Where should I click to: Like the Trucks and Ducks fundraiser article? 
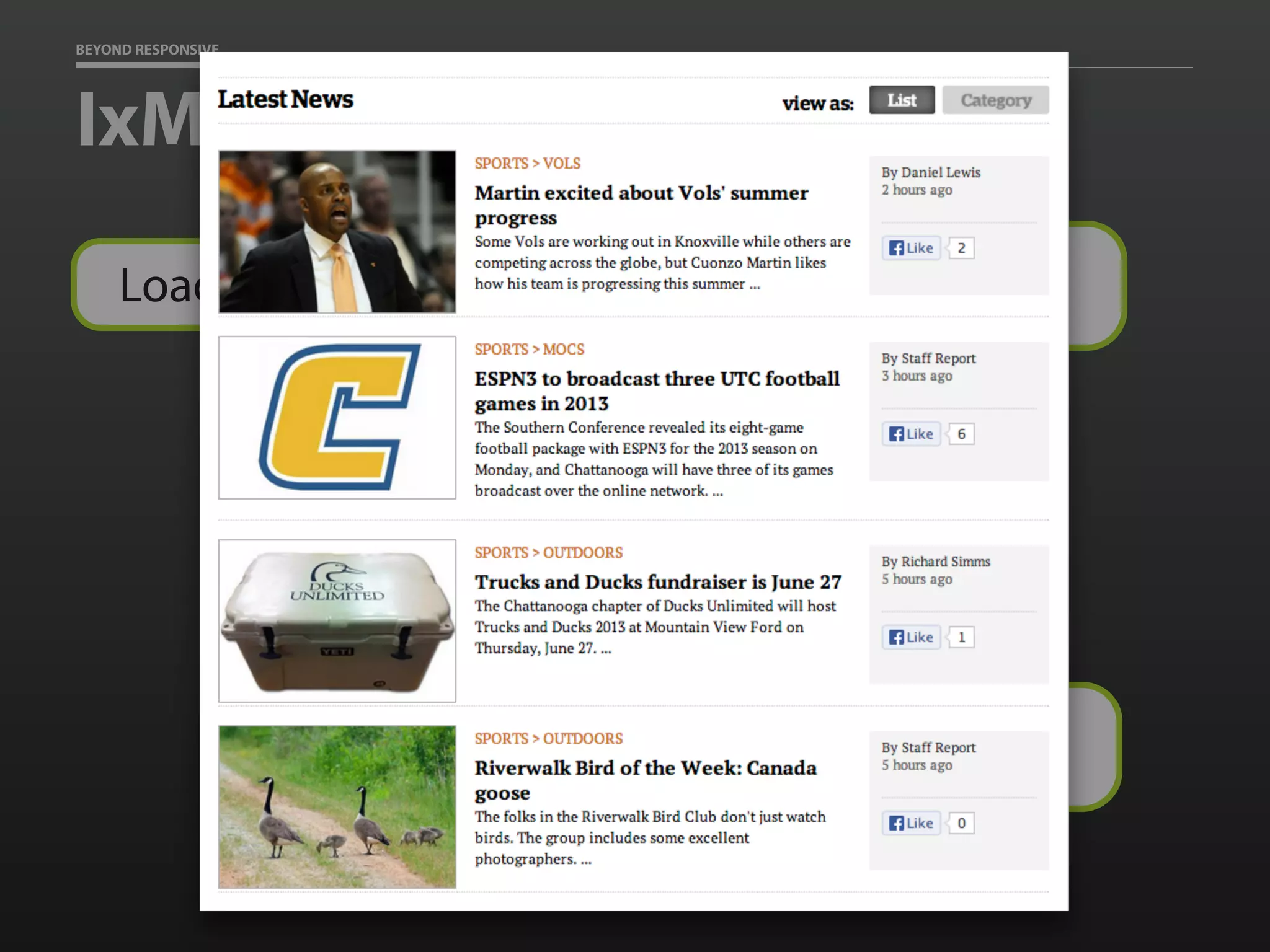(x=911, y=637)
